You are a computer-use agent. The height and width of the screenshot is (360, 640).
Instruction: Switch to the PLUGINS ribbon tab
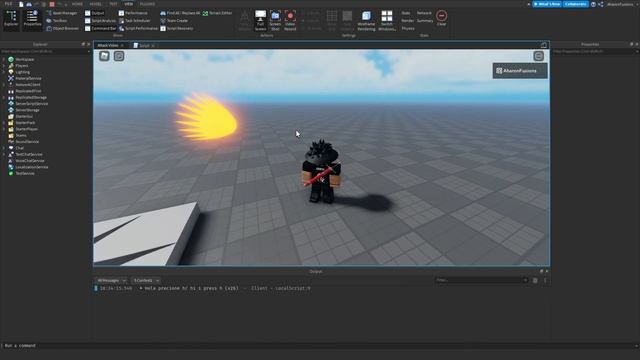(147, 4)
